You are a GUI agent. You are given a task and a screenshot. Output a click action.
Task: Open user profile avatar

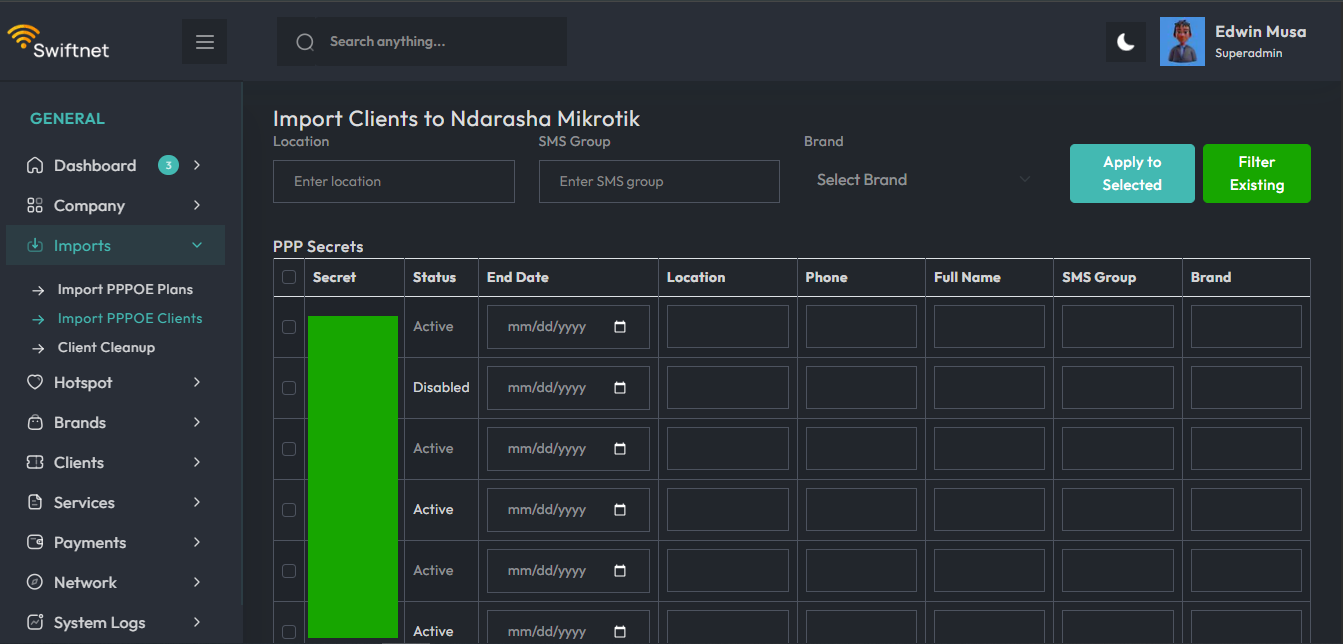[x=1182, y=42]
